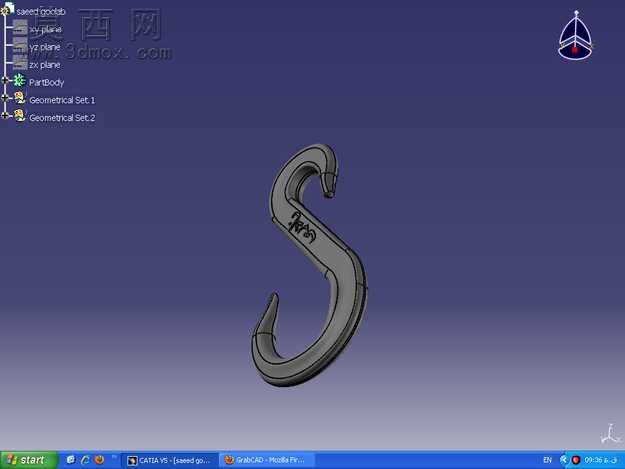Click the yz plane icon in tree
This screenshot has width=625, height=469.
tap(20, 45)
